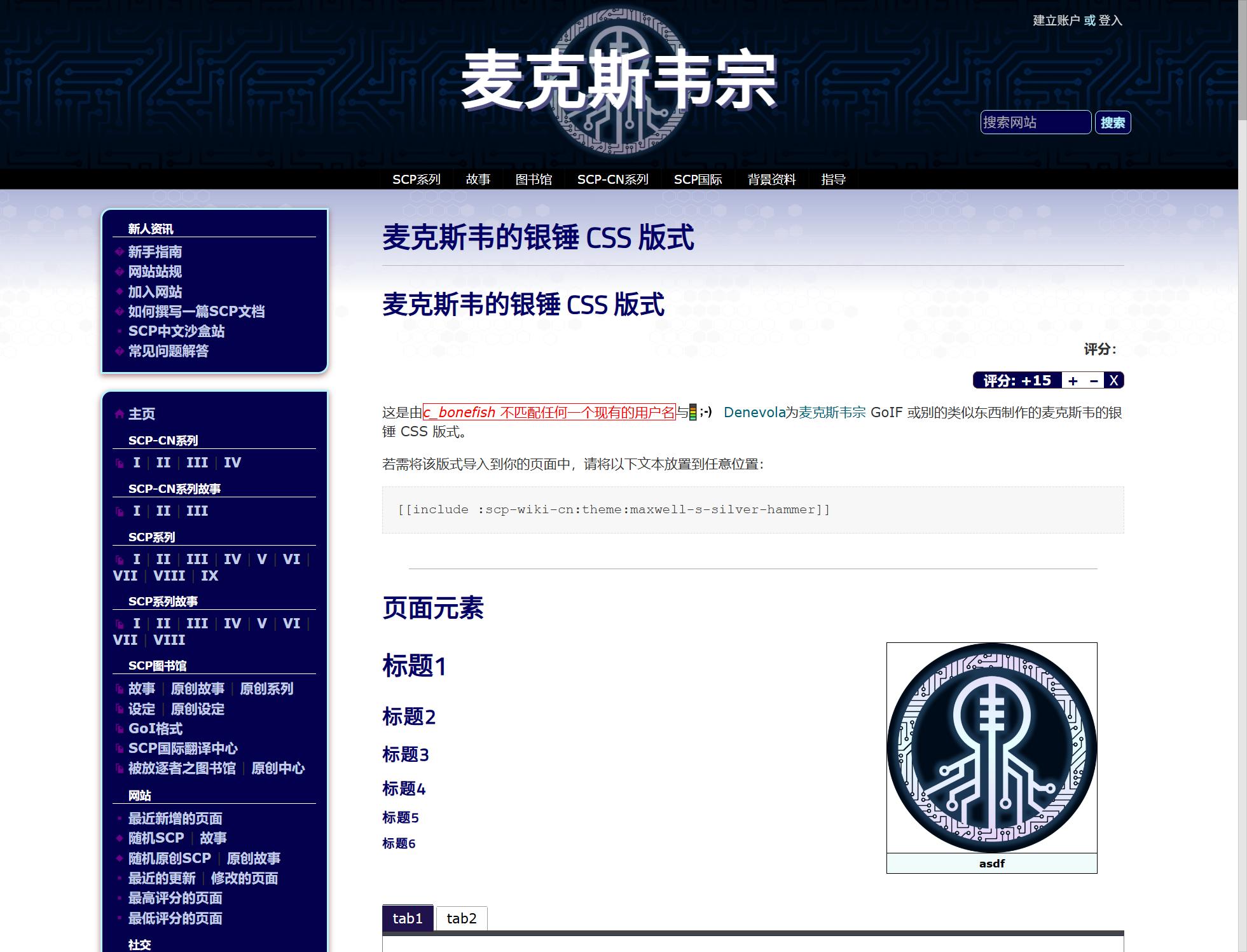Image resolution: width=1247 pixels, height=952 pixels.
Task: Click the karma bars icon before Denevola
Action: pyautogui.click(x=693, y=413)
